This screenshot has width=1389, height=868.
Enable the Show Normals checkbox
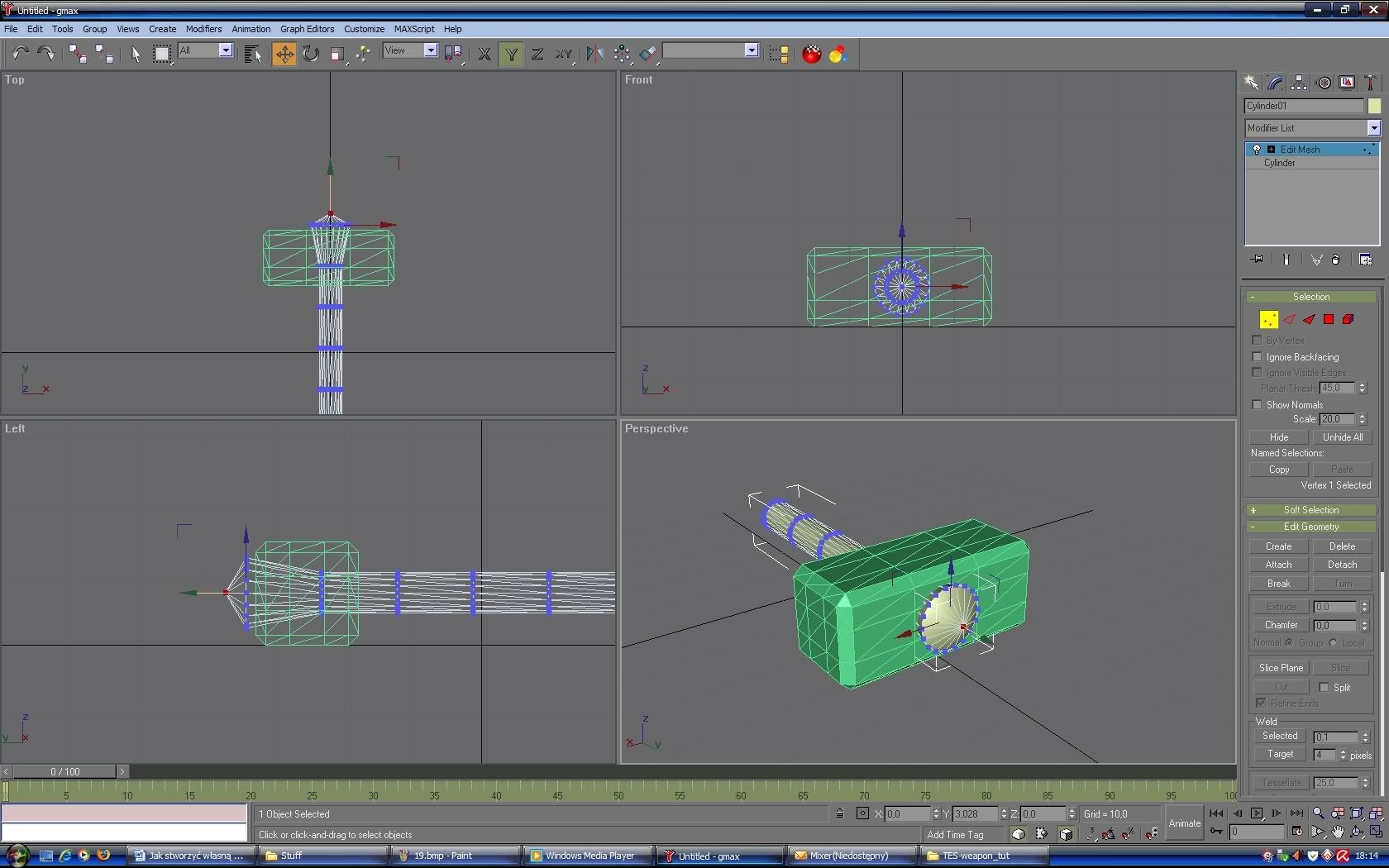(x=1258, y=405)
